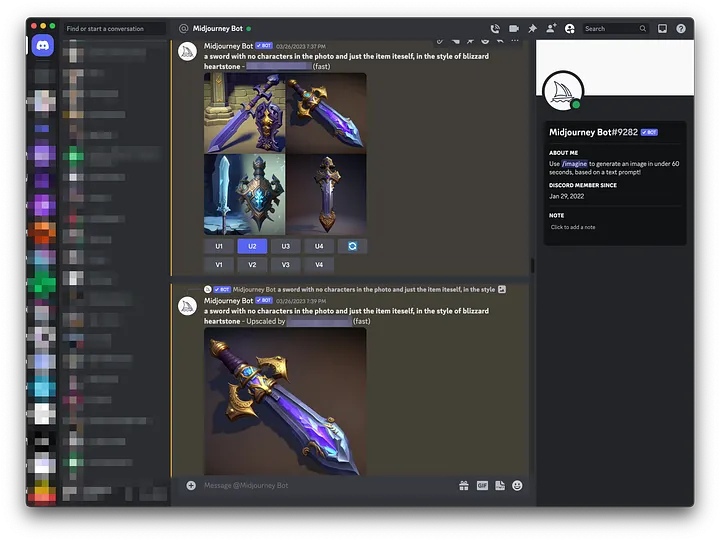
Task: Open Discord home direct messages icon
Action: tap(42, 46)
